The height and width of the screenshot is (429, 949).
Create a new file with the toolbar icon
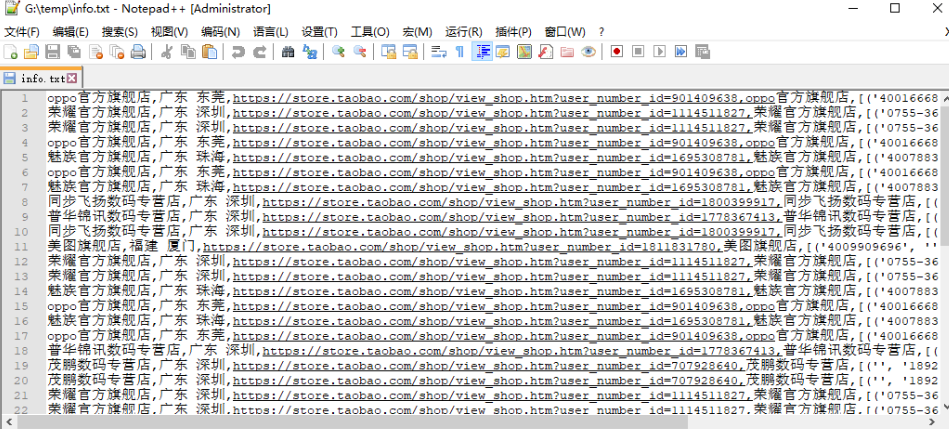point(10,52)
